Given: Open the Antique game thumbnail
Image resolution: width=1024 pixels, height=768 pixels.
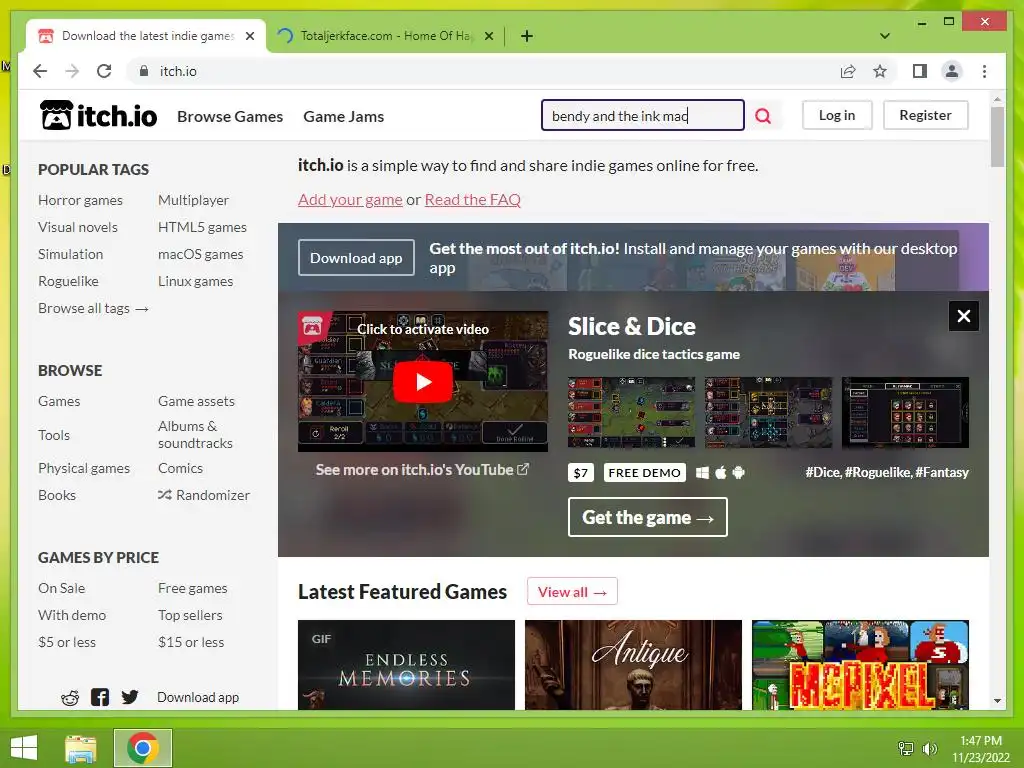Looking at the screenshot, I should tap(633, 665).
